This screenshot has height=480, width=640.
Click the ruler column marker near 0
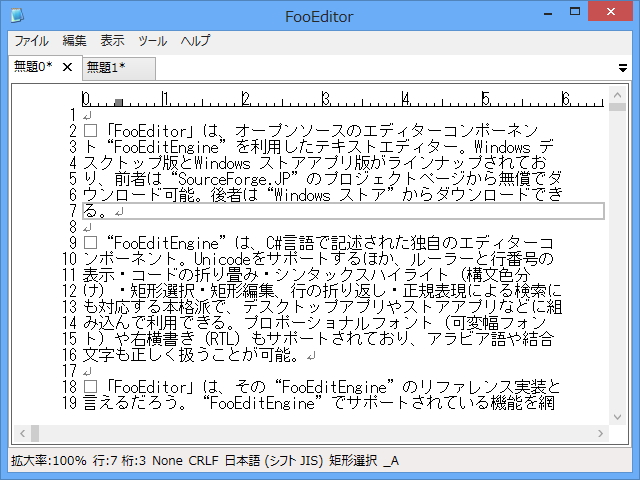point(119,102)
